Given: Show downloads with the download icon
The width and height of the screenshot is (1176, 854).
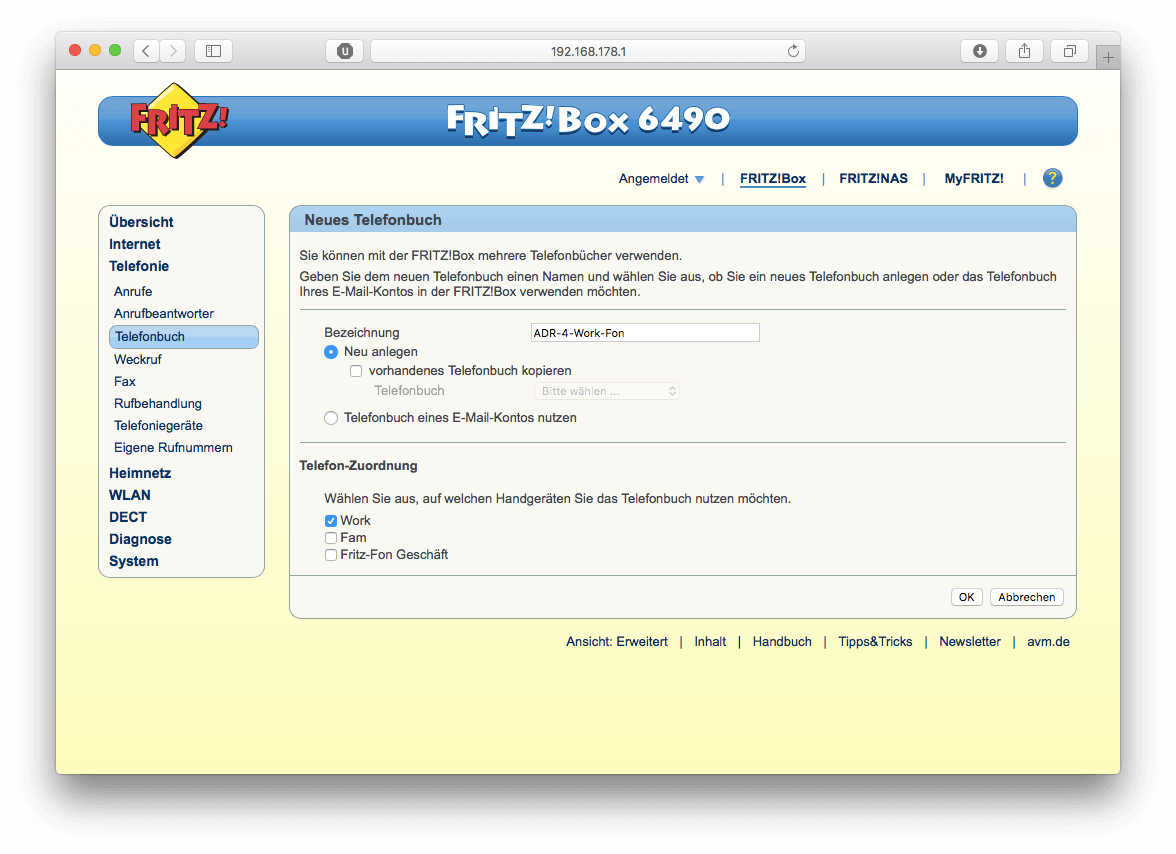Looking at the screenshot, I should pos(980,51).
